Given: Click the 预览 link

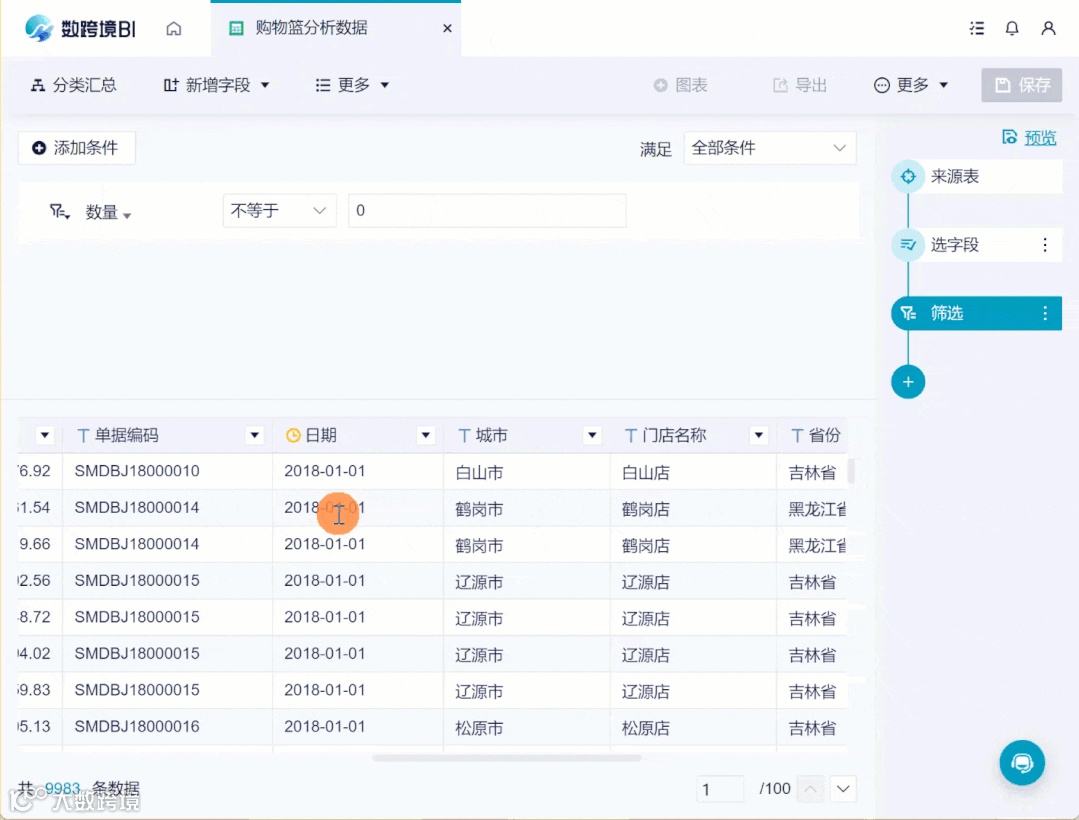Looking at the screenshot, I should [x=1029, y=138].
